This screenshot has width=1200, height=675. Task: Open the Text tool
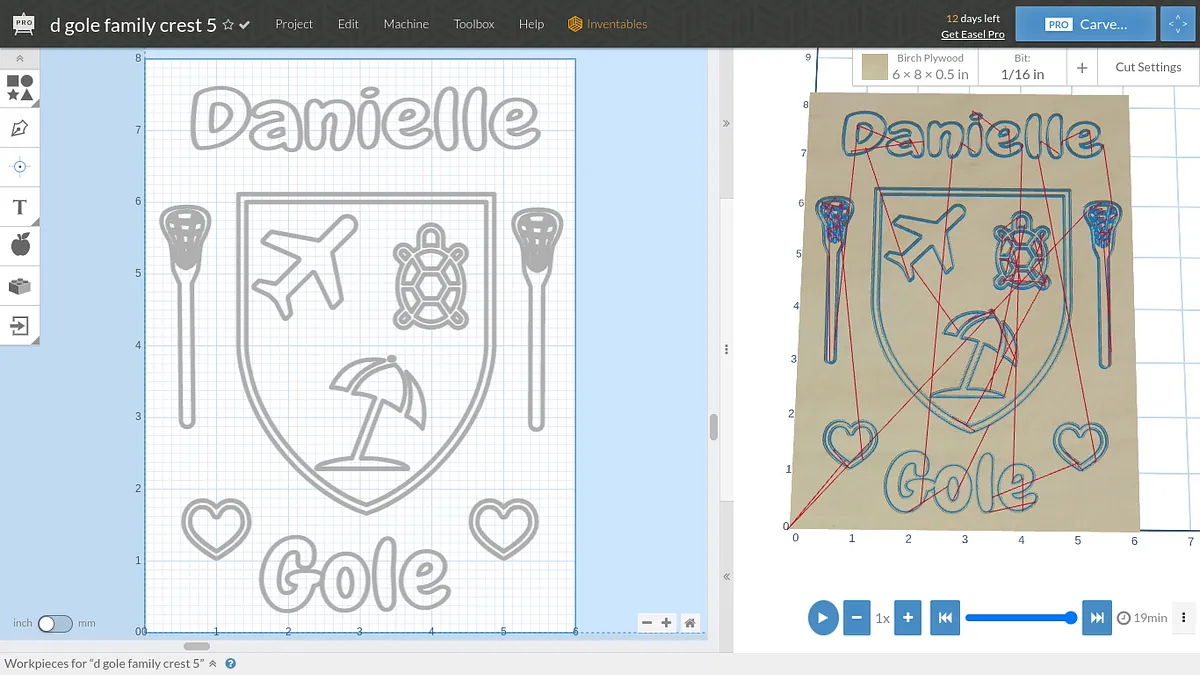[x=20, y=207]
